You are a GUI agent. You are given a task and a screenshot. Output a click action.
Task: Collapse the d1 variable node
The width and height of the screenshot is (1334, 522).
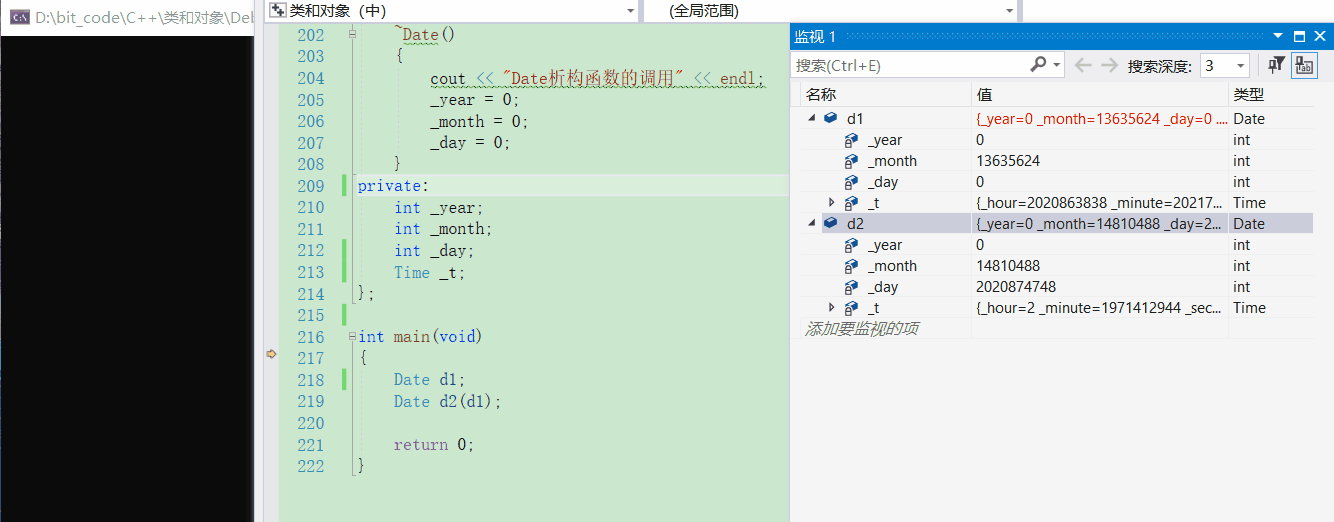click(x=812, y=118)
